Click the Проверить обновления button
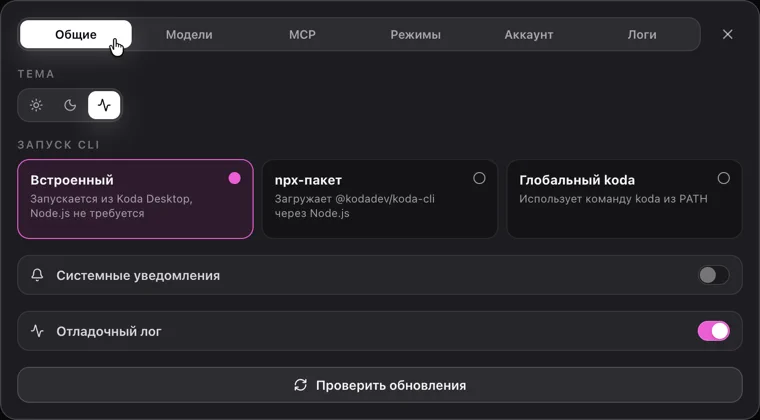The image size is (760, 420). [x=380, y=385]
